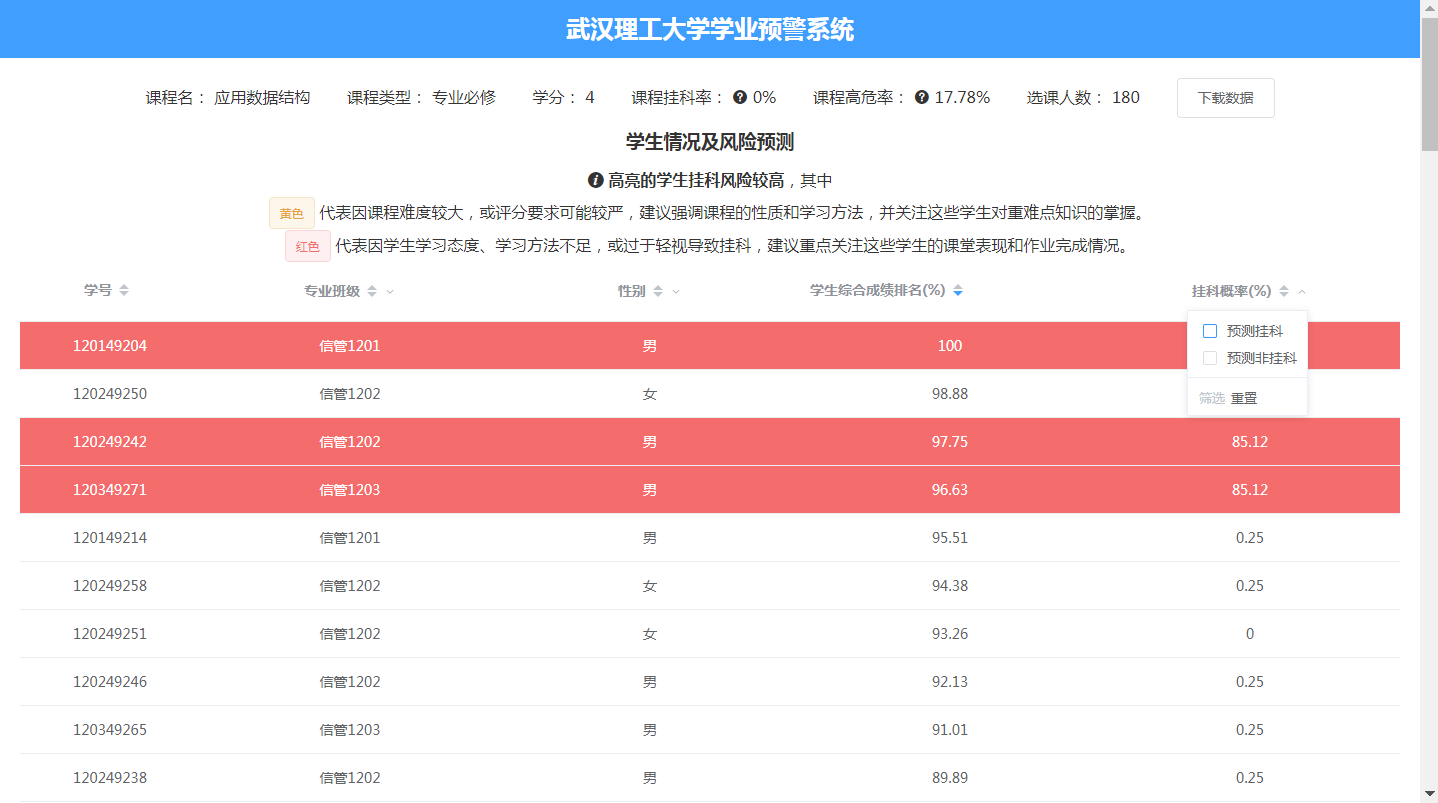The width and height of the screenshot is (1438, 803).
Task: Toggle sort on 学生综合成绩排名(%) column
Action: point(958,291)
